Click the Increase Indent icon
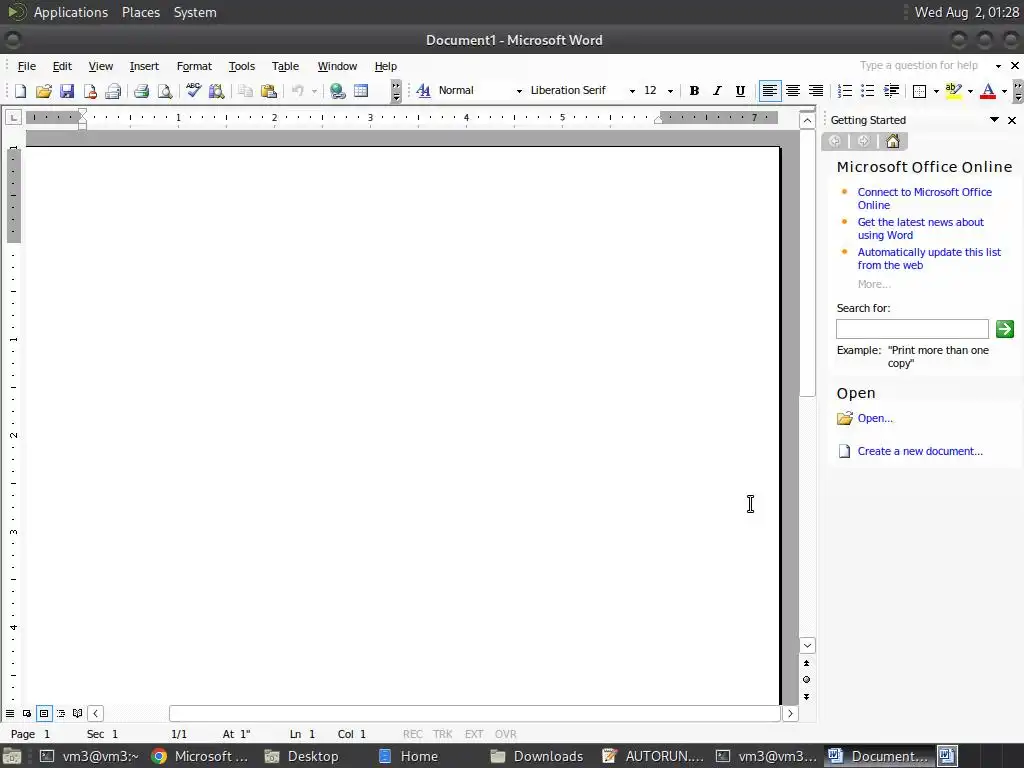 (x=891, y=91)
